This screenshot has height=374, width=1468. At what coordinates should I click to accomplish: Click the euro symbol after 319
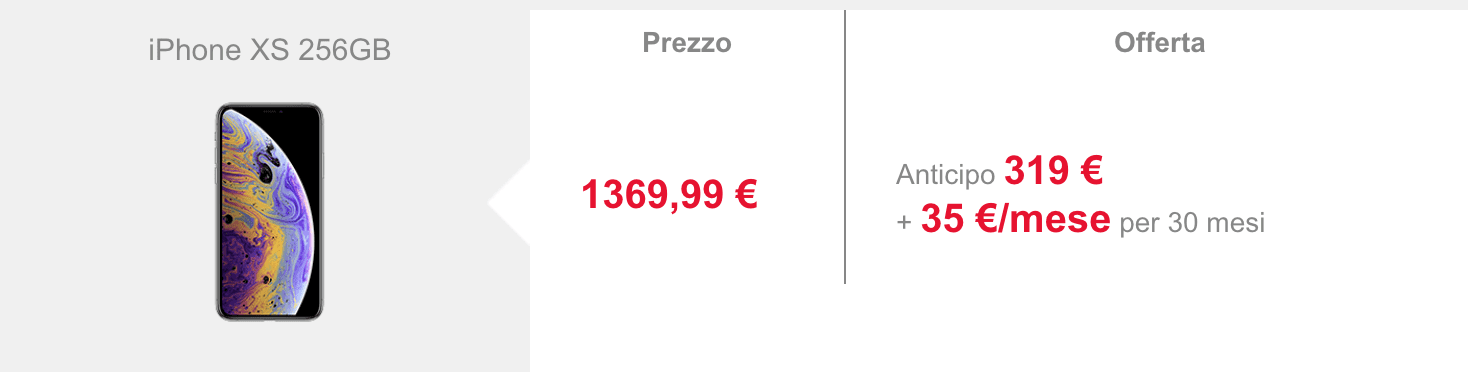pos(1091,172)
